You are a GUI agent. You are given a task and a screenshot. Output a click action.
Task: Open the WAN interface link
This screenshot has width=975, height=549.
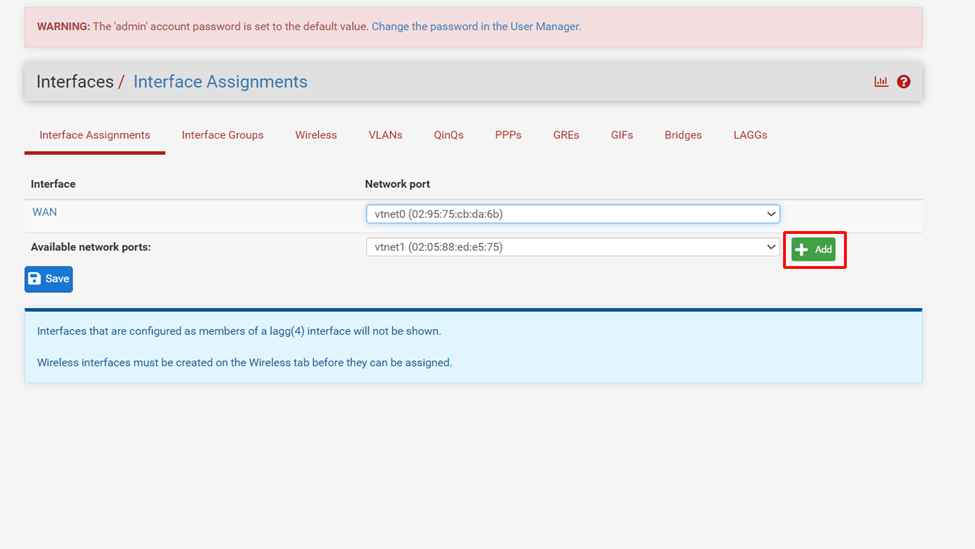(x=44, y=212)
